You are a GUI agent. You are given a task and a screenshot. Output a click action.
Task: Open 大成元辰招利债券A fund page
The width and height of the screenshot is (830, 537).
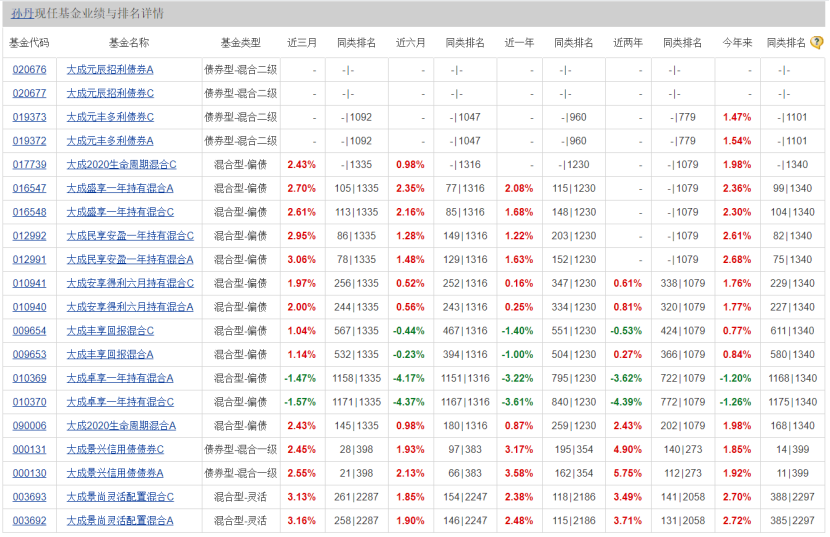110,69
